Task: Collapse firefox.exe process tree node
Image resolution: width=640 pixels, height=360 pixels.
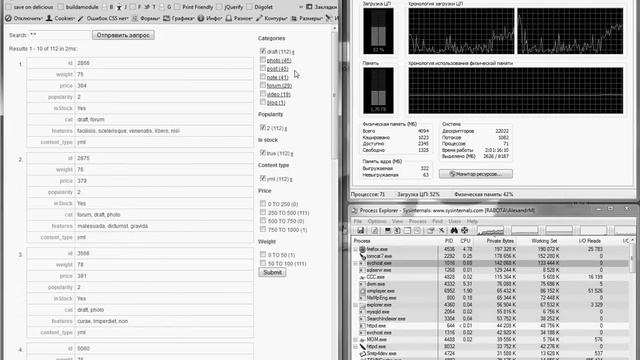Action: [x=355, y=249]
